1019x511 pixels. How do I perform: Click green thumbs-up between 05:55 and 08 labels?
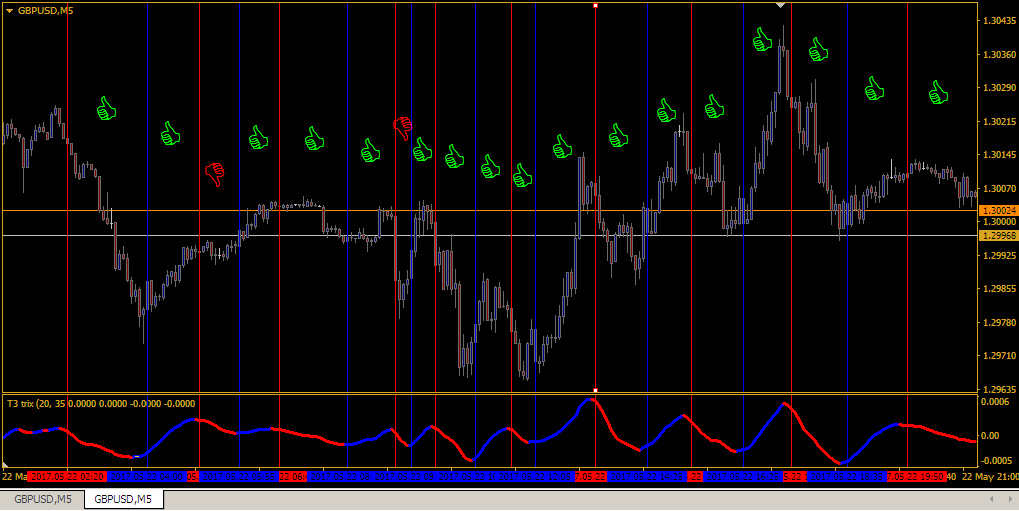click(315, 138)
